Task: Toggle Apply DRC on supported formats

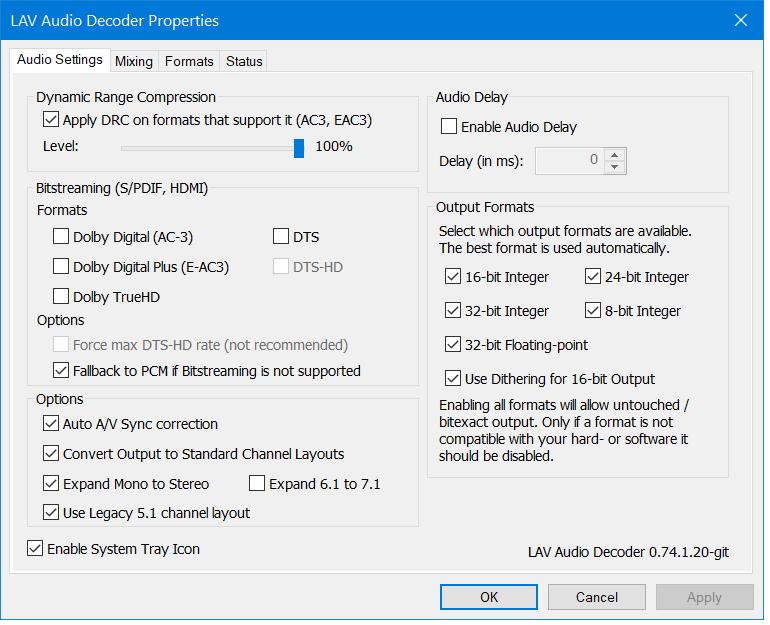Action: [x=51, y=119]
